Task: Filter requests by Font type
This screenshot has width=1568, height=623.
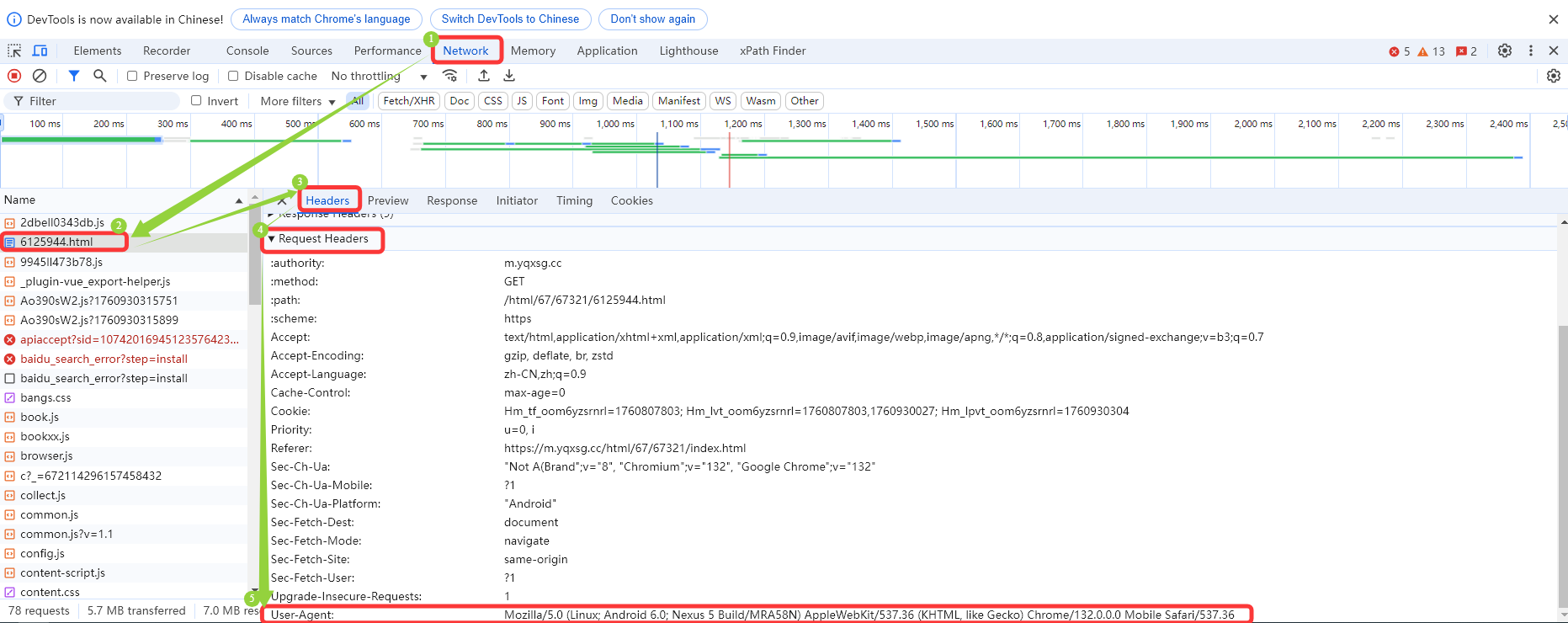Action: click(x=553, y=101)
